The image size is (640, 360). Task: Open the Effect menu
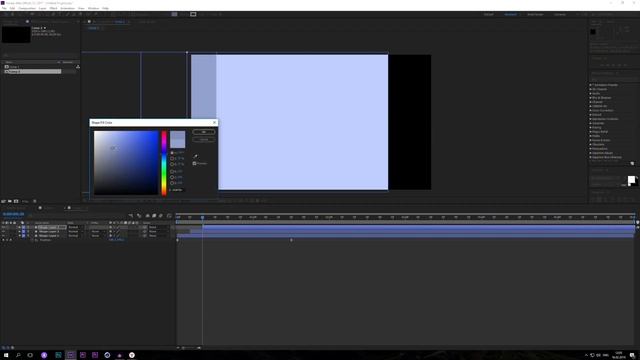point(53,8)
